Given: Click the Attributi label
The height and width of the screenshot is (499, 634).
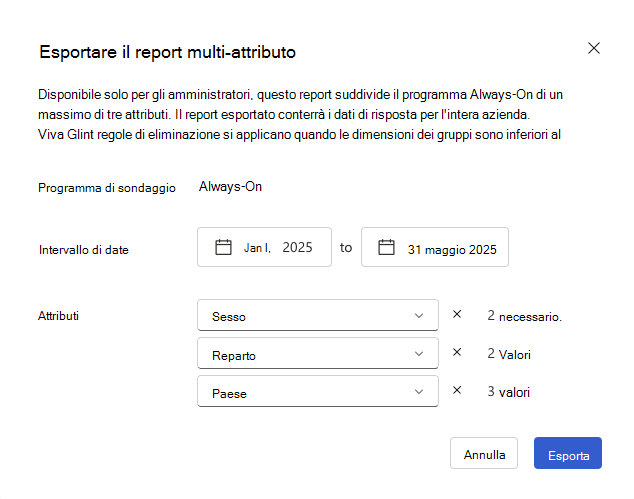Looking at the screenshot, I should point(58,316).
